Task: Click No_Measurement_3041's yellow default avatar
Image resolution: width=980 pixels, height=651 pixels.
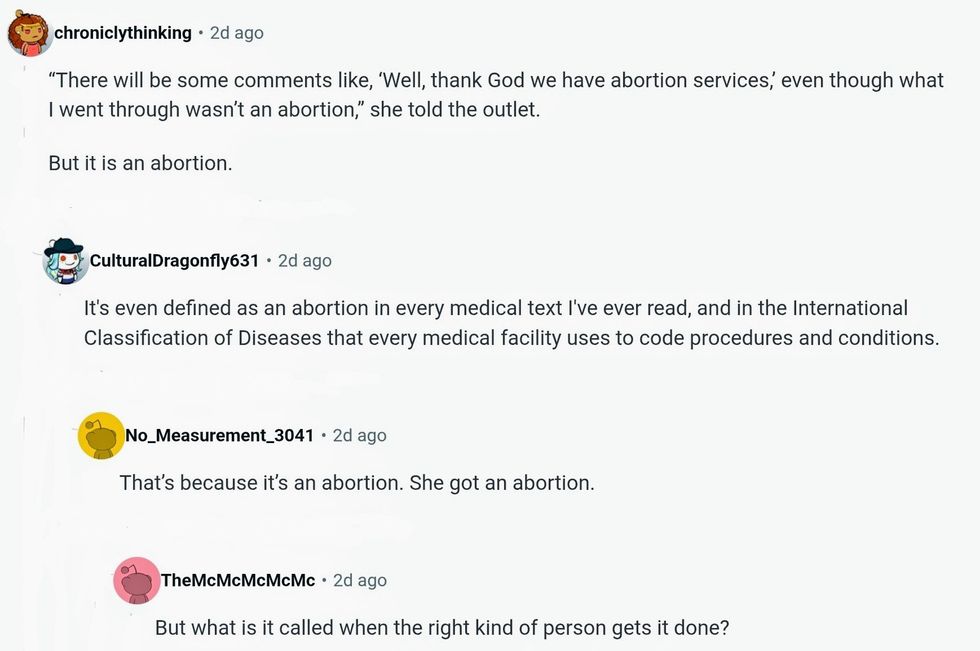Action: (101, 436)
